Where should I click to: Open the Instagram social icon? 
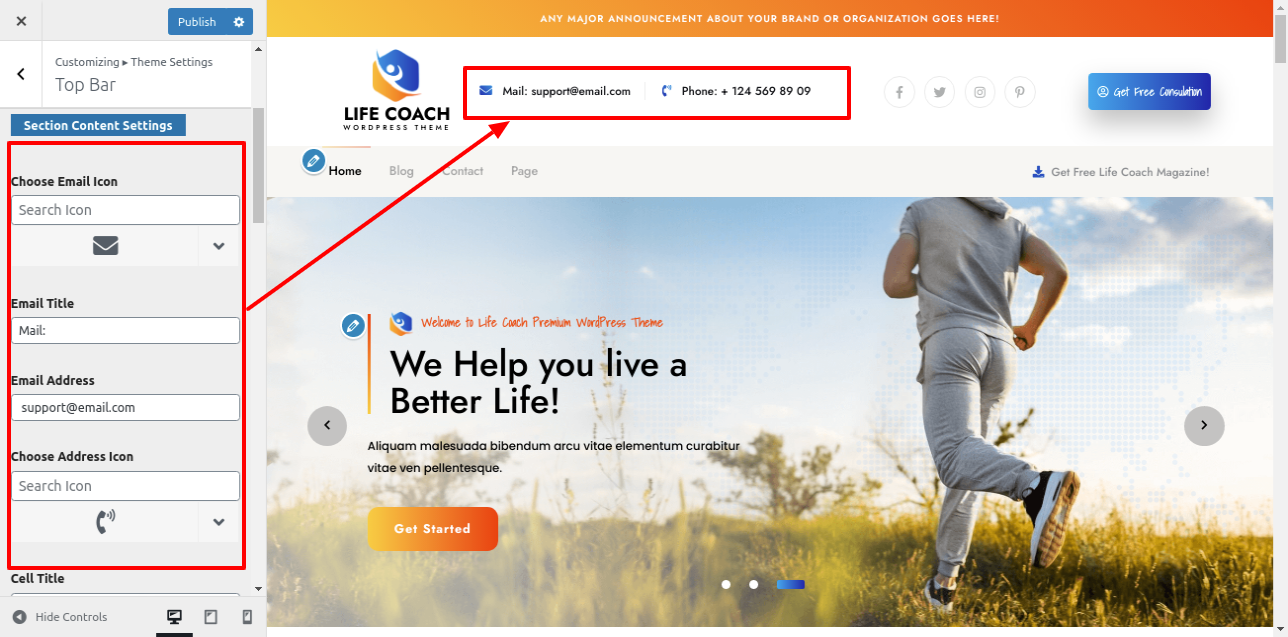click(x=980, y=92)
